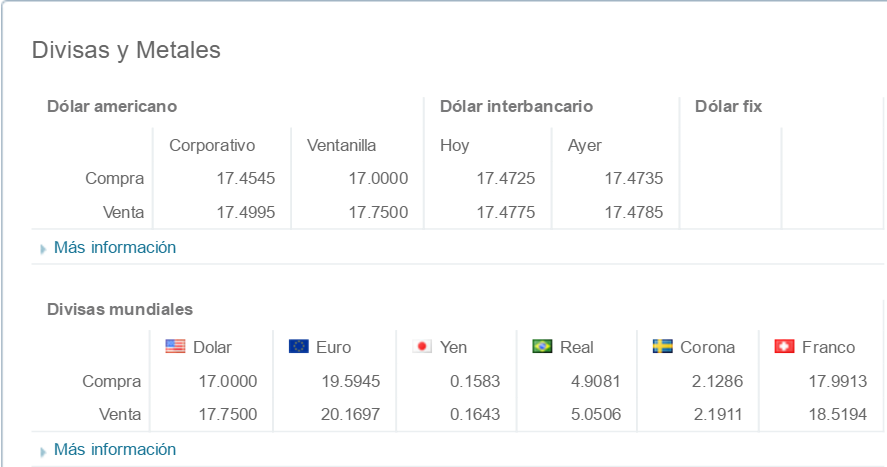The image size is (887, 467).
Task: Expand arrow beside Divisas mundiales Más información
Action: click(43, 450)
